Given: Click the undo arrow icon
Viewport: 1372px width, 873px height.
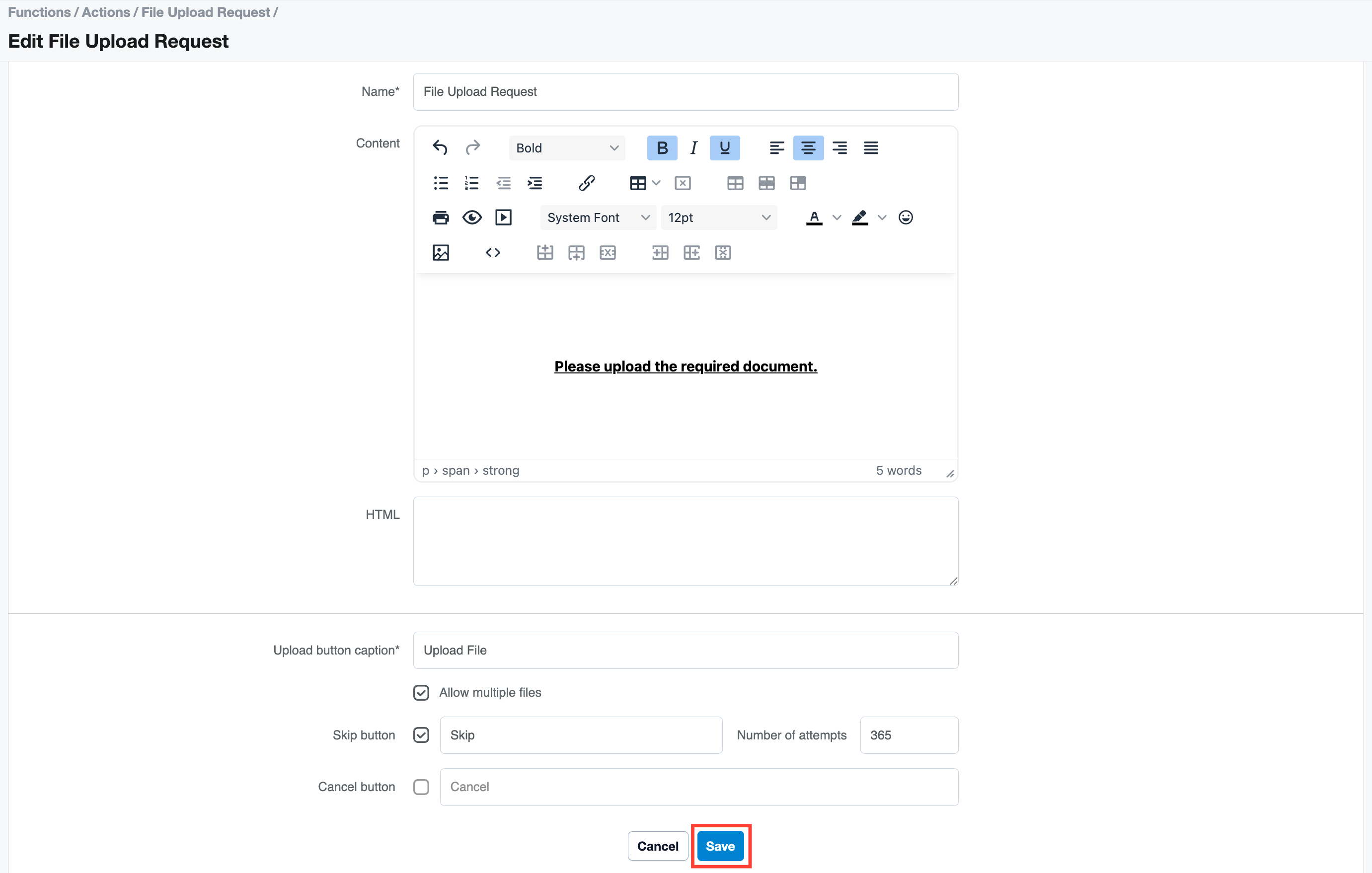Looking at the screenshot, I should click(439, 147).
